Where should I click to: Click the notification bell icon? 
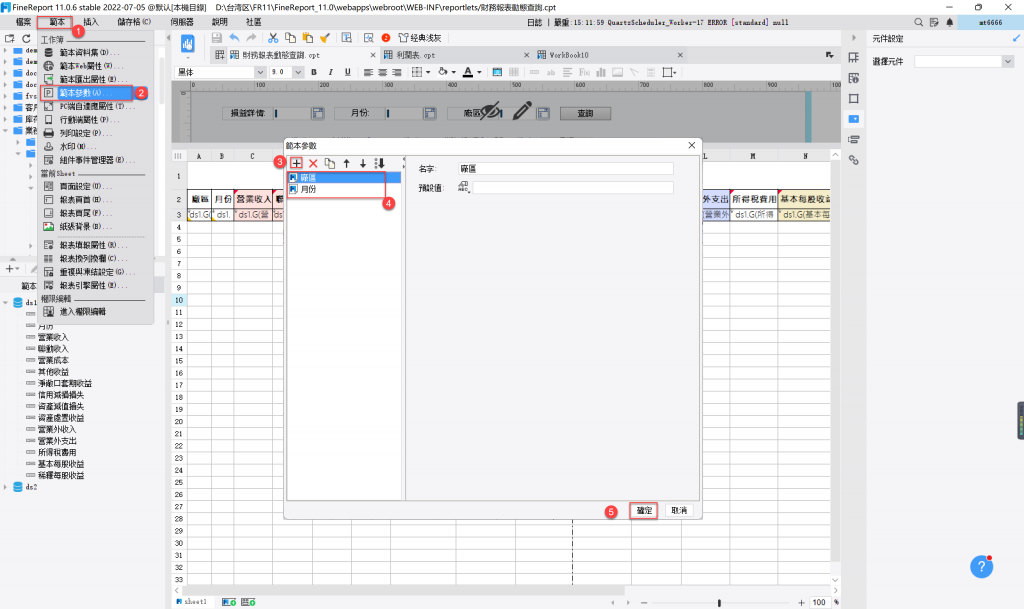[950, 22]
